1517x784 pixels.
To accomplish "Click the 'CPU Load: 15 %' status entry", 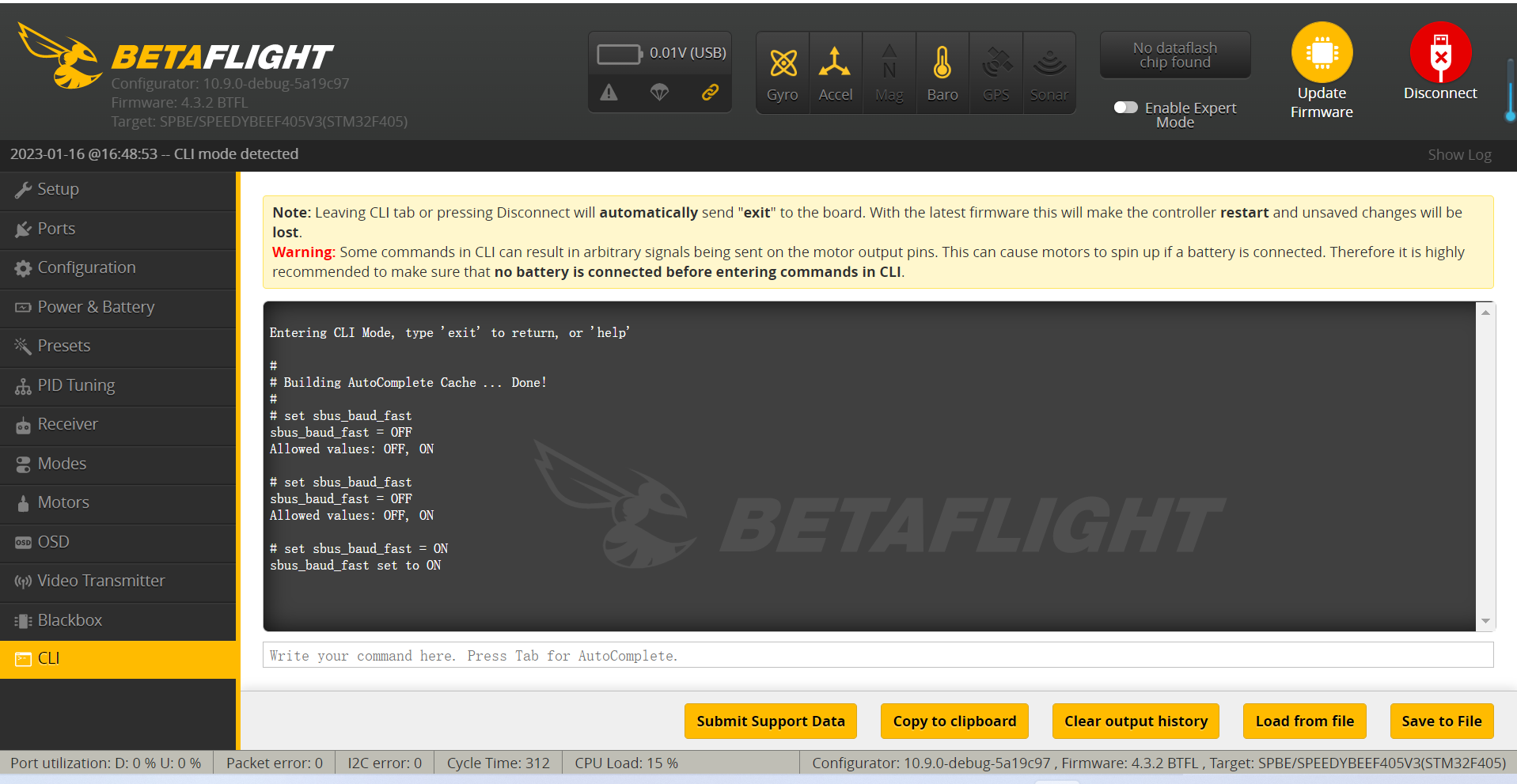I will [x=626, y=763].
